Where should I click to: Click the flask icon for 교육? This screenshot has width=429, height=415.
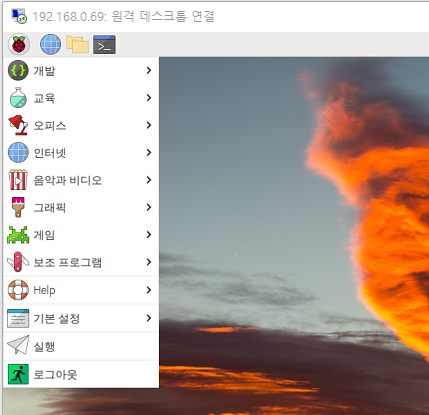coord(18,98)
